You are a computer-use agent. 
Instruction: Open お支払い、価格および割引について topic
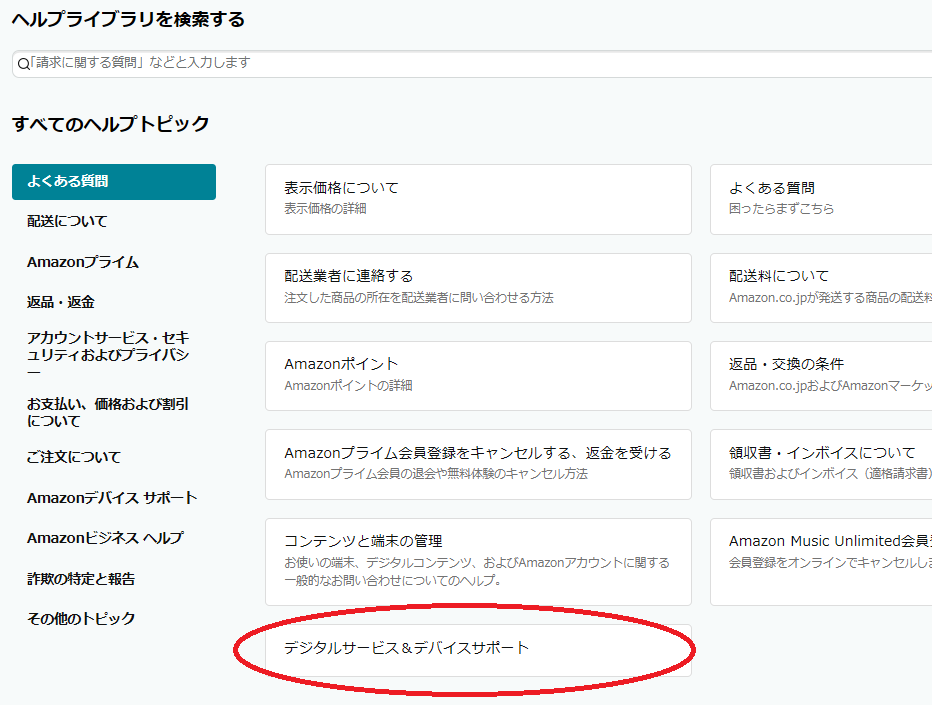tap(108, 413)
